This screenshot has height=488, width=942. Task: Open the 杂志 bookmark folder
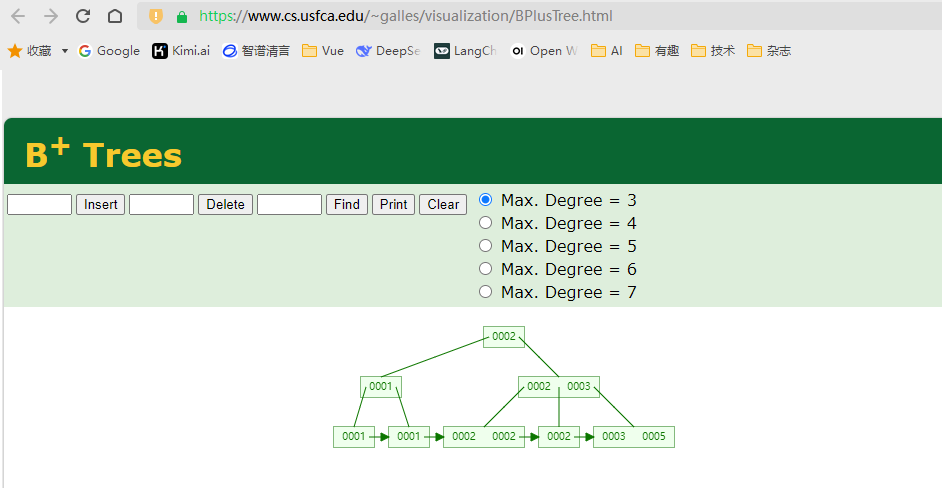coord(769,51)
